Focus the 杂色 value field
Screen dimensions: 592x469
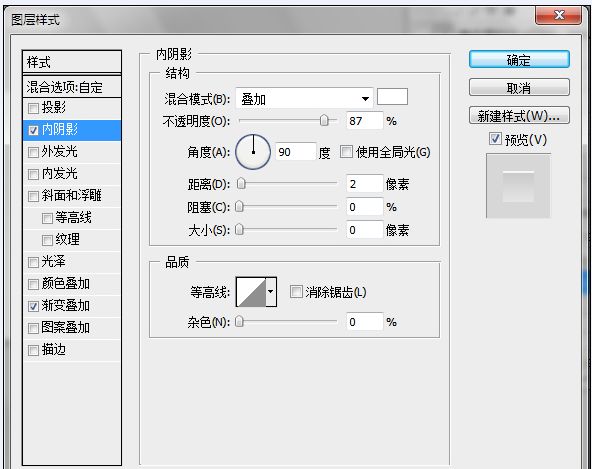tap(364, 322)
